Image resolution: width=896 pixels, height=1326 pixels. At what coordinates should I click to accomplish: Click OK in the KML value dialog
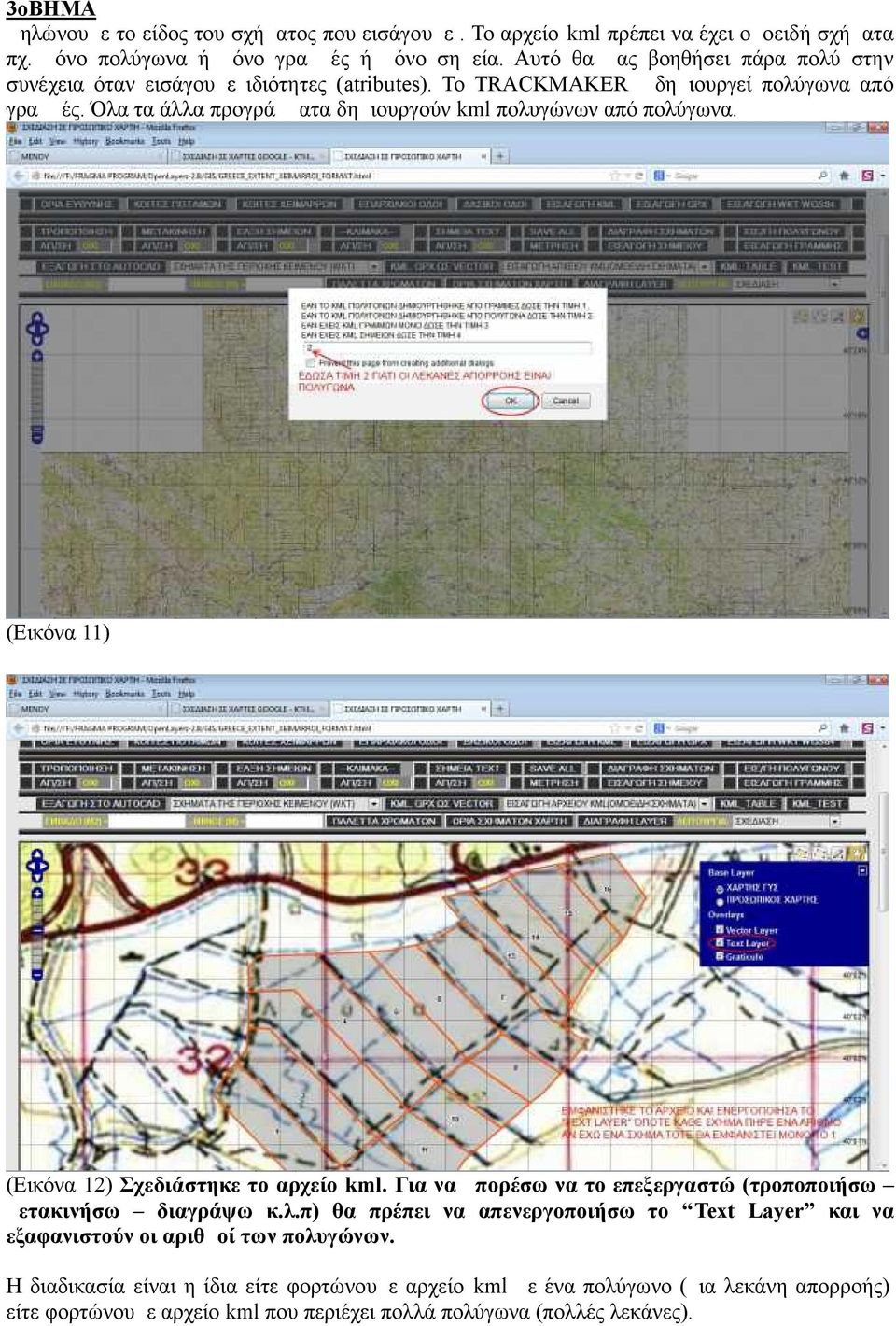(x=511, y=401)
